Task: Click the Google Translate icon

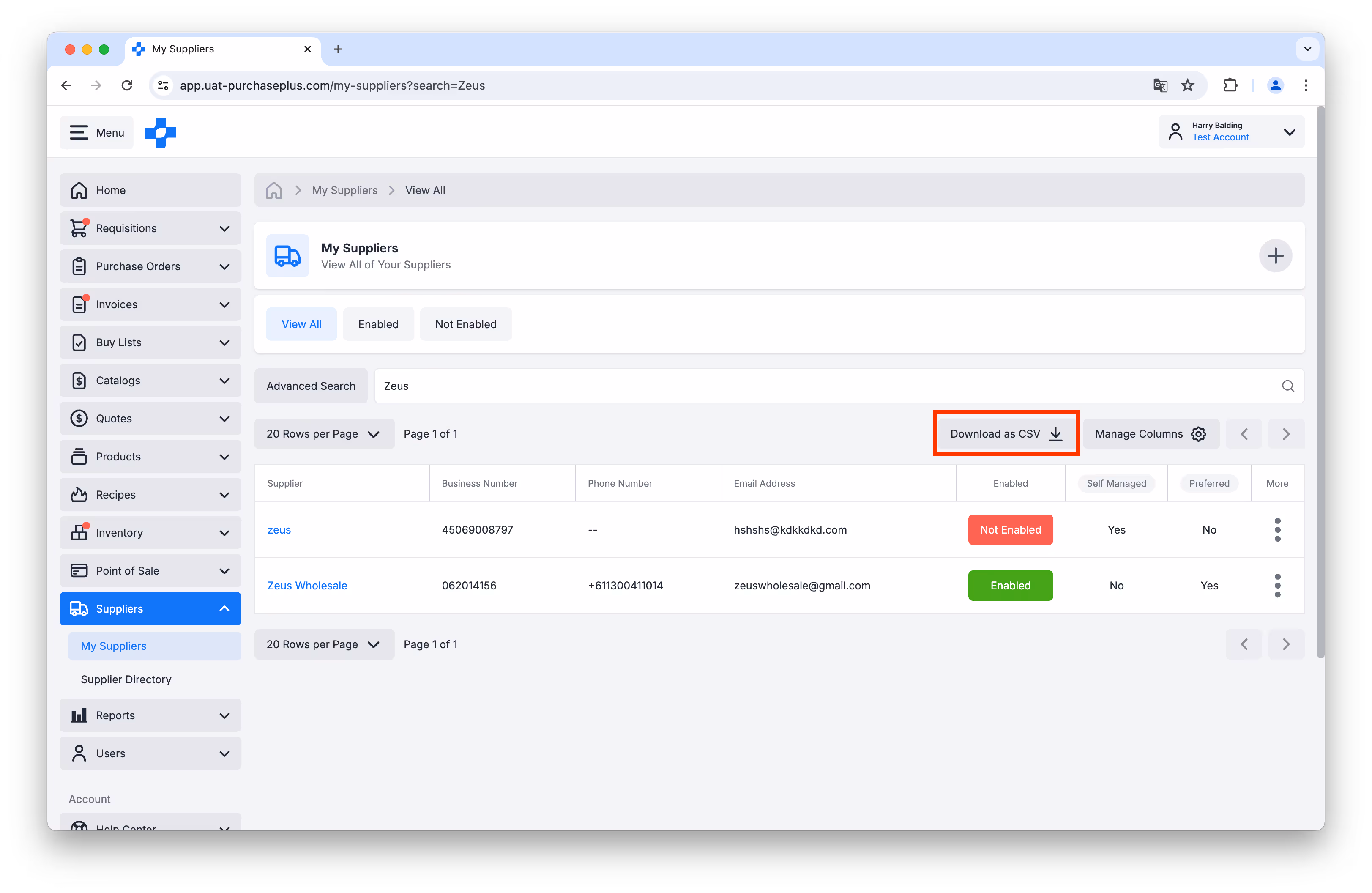Action: (x=1160, y=85)
